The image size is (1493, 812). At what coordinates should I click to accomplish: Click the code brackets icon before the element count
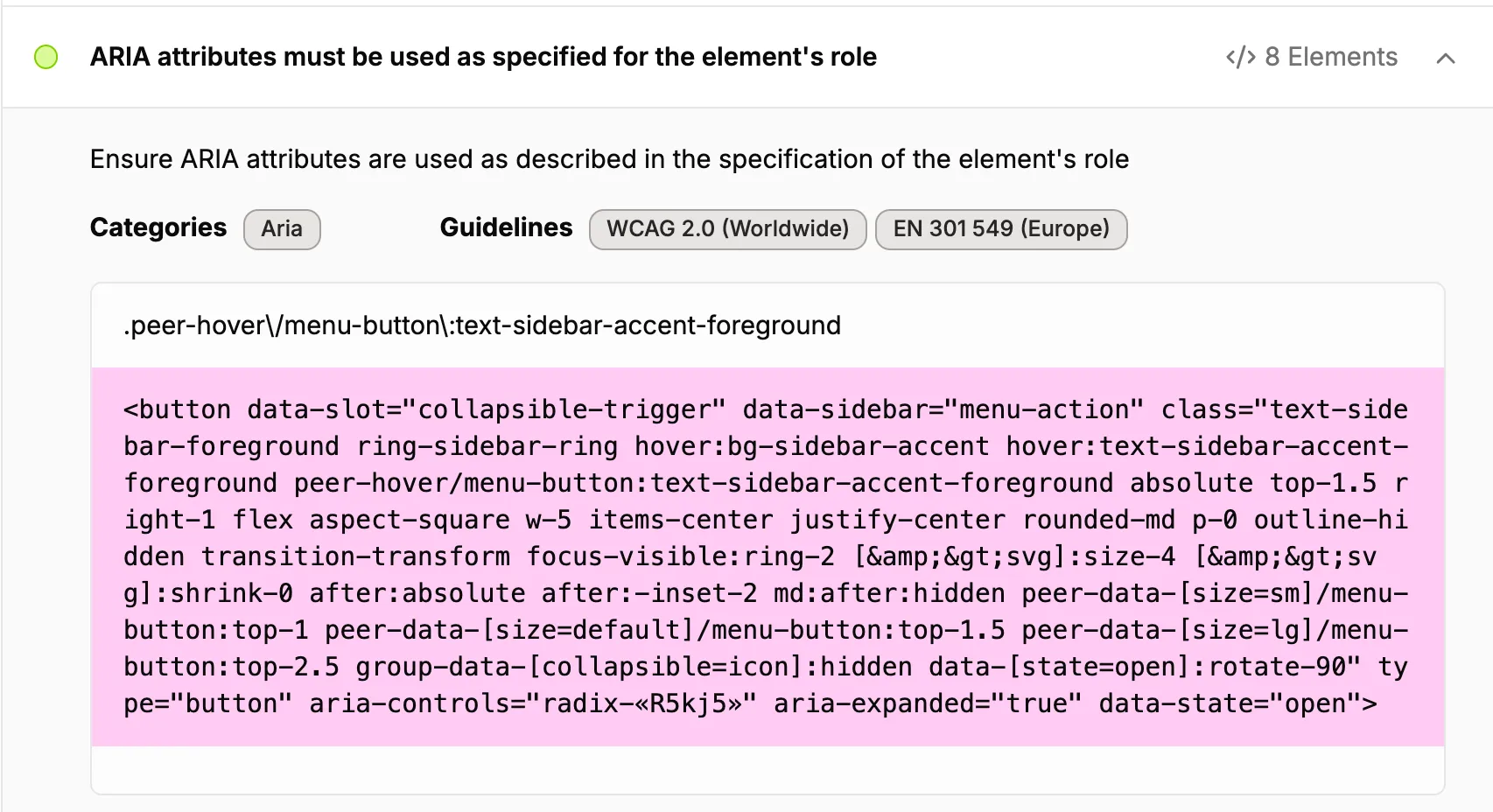pyautogui.click(x=1239, y=58)
